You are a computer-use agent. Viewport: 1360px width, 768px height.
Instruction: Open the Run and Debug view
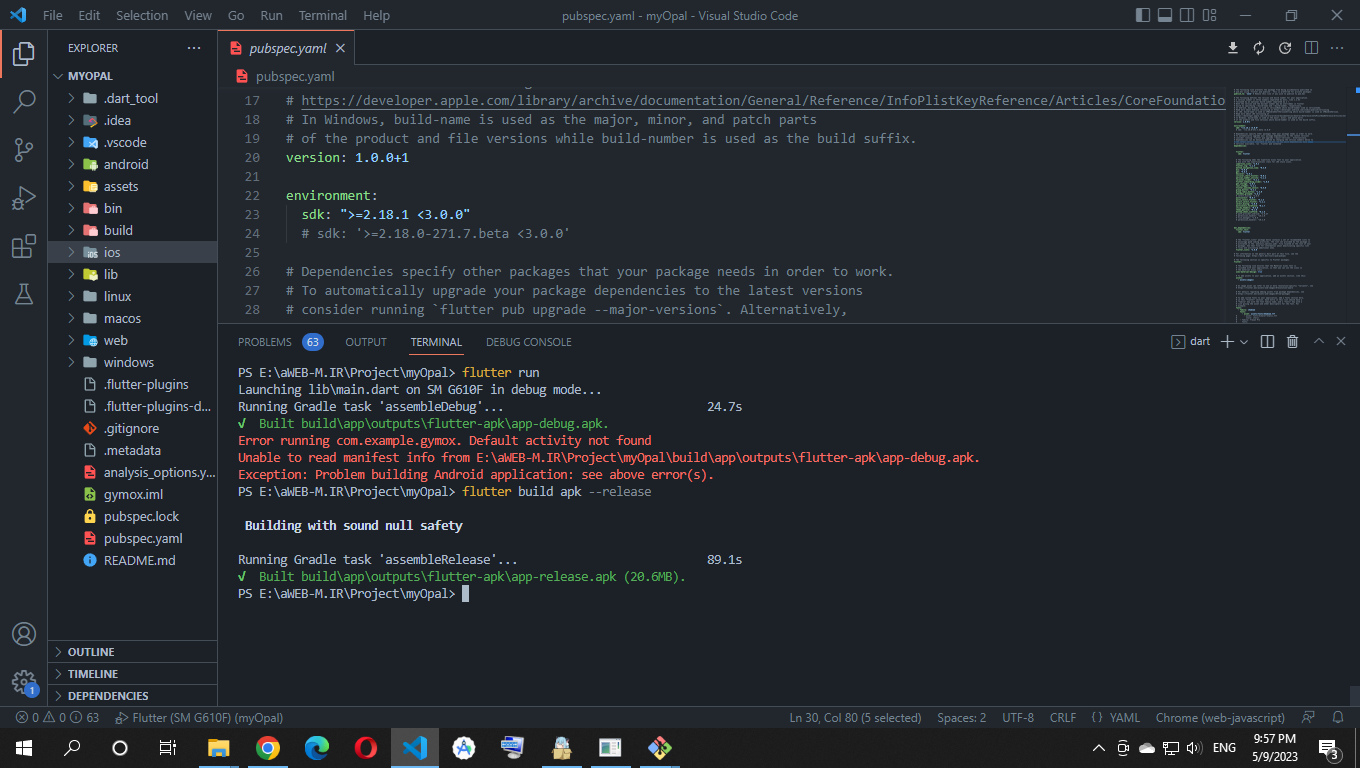24,198
